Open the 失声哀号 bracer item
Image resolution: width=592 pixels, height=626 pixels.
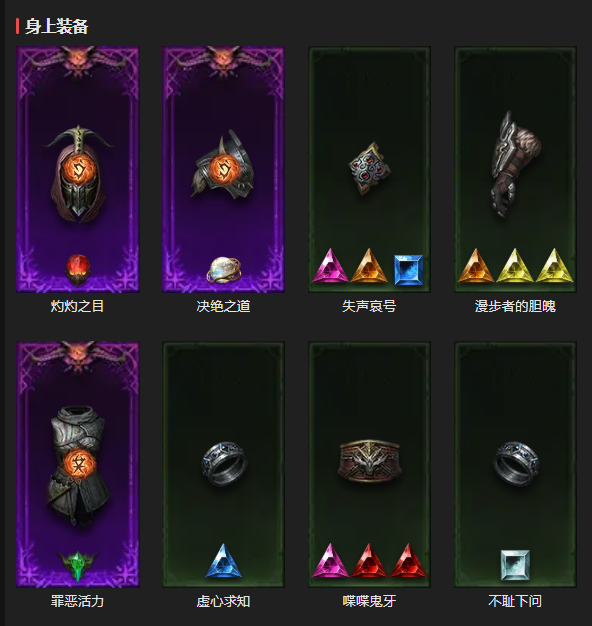(370, 168)
